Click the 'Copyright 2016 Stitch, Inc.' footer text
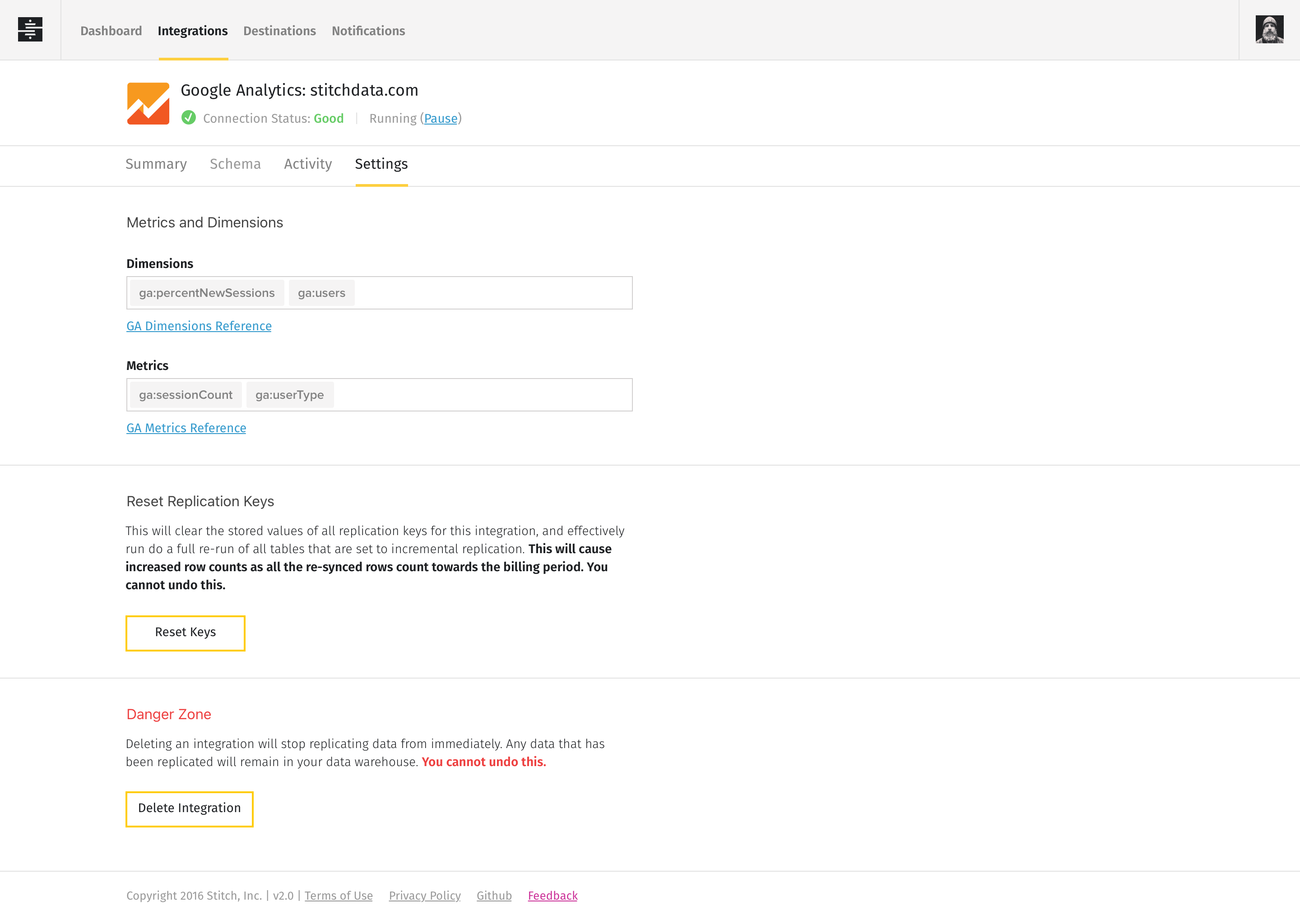This screenshot has height=924, width=1300. tap(194, 896)
